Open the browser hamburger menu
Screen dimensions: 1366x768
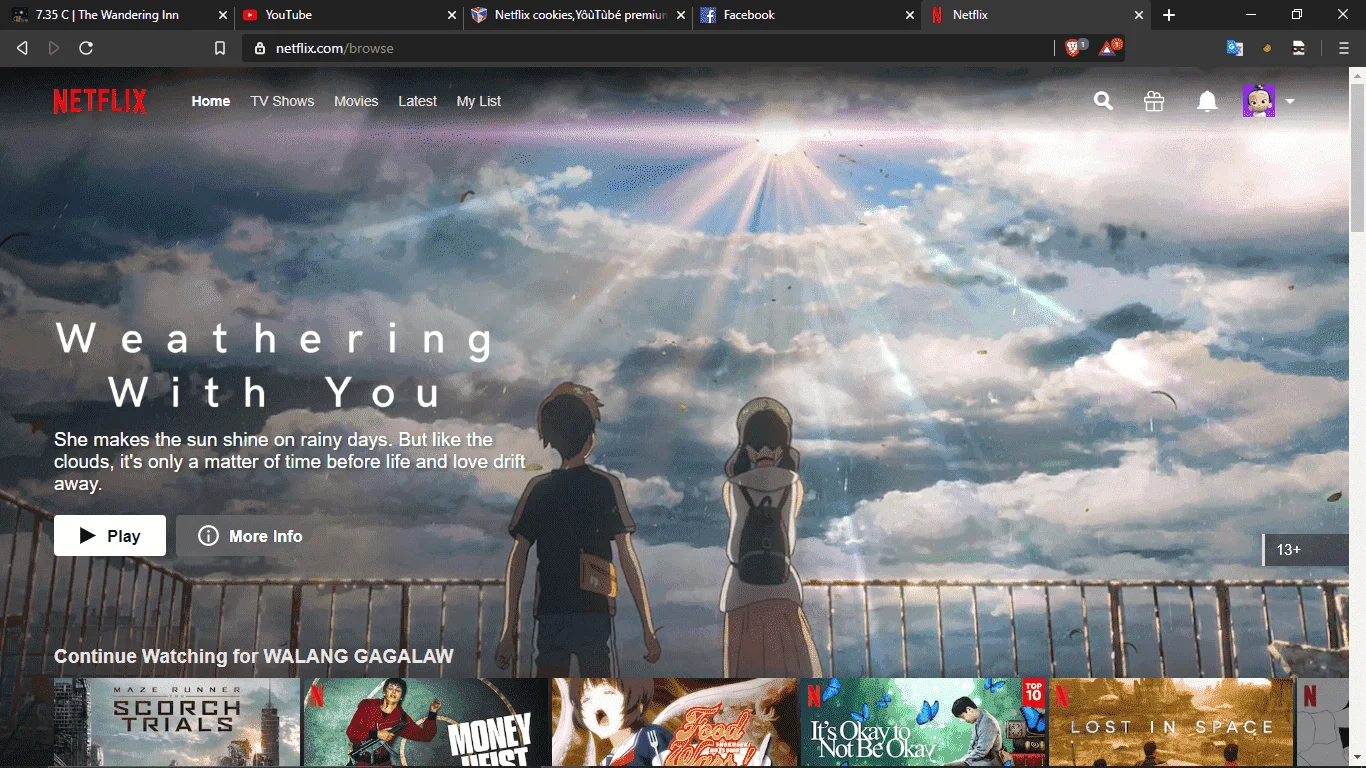click(x=1344, y=48)
